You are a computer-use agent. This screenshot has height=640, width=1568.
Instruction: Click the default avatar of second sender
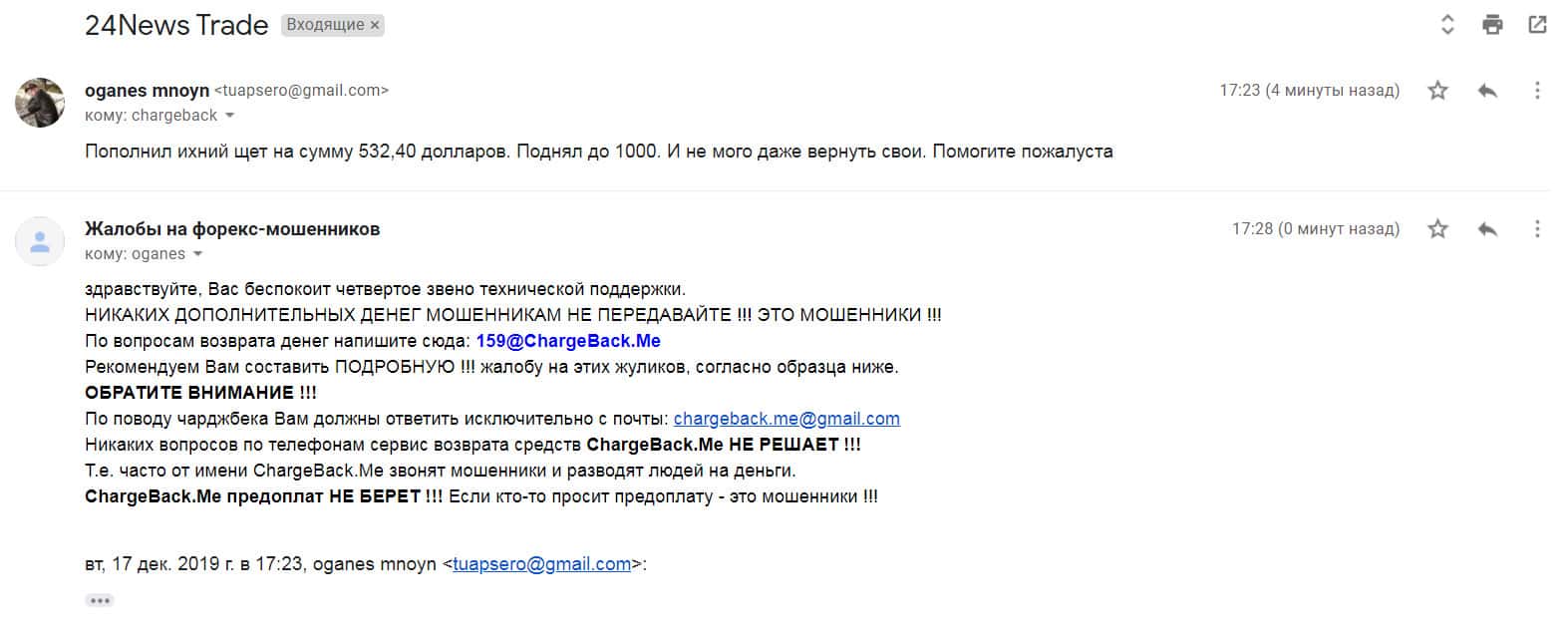(x=40, y=241)
